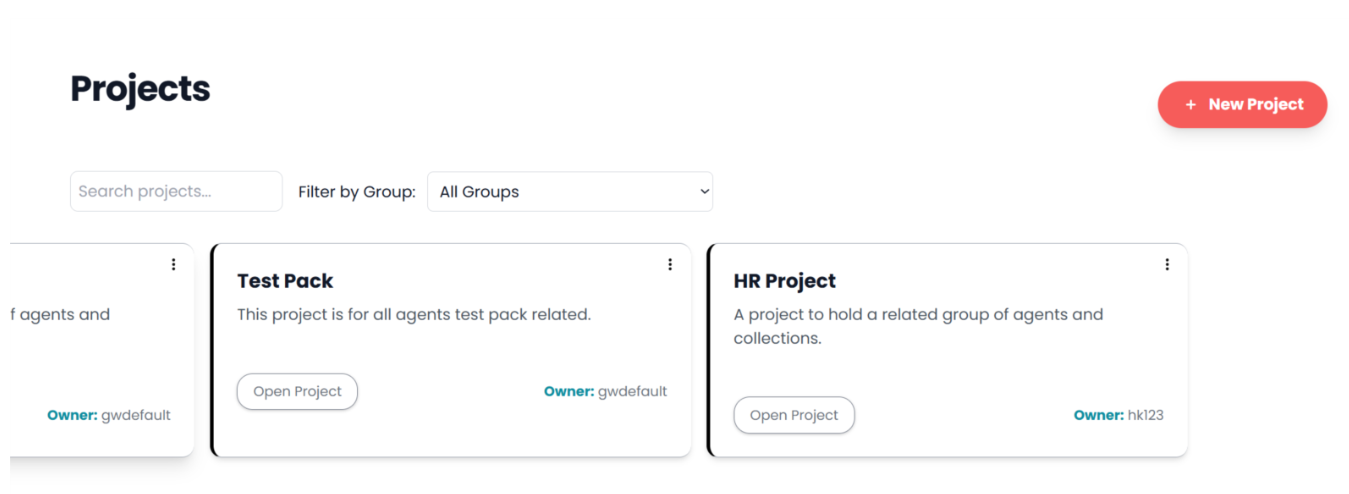Click the HR Project description text
The height and width of the screenshot is (494, 1349).
(x=917, y=326)
